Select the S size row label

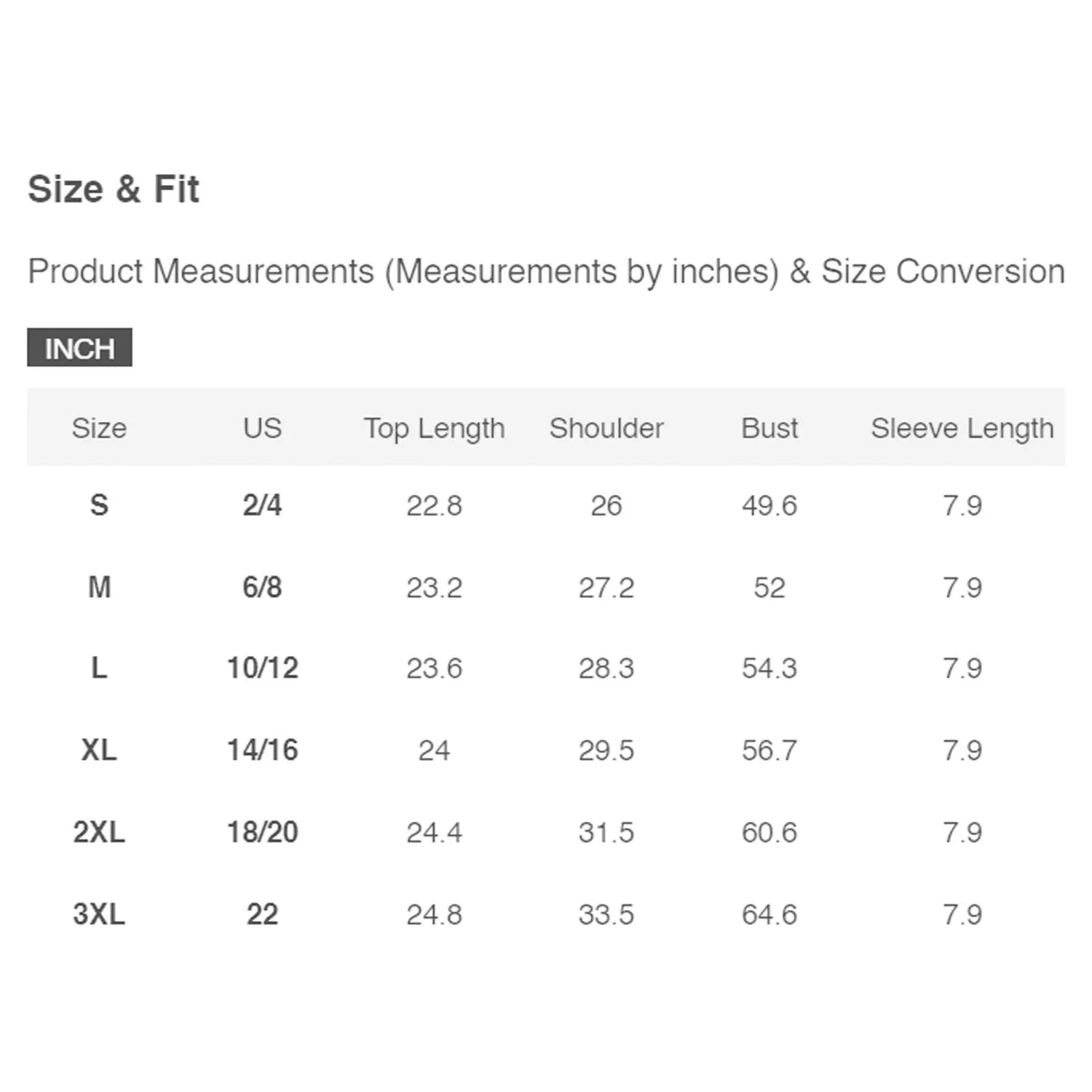[x=99, y=505]
